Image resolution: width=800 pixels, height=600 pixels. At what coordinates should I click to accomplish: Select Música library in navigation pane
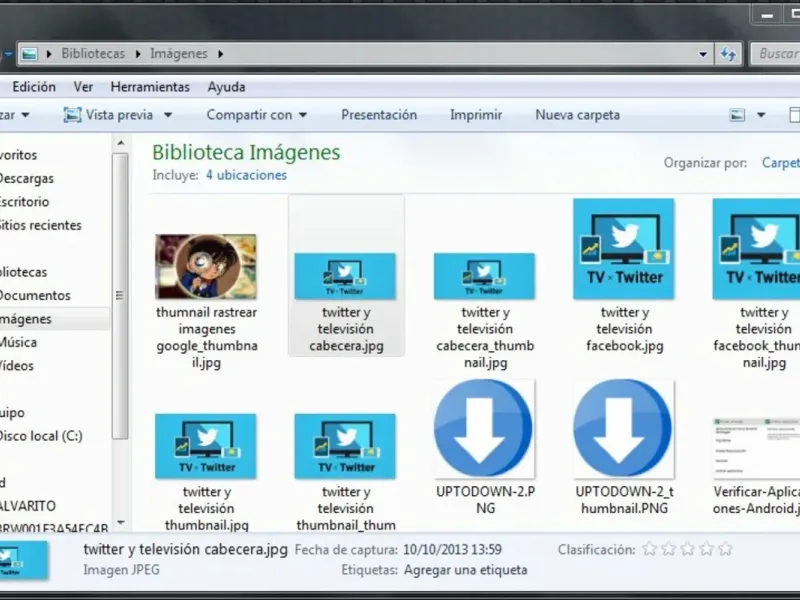(x=18, y=342)
